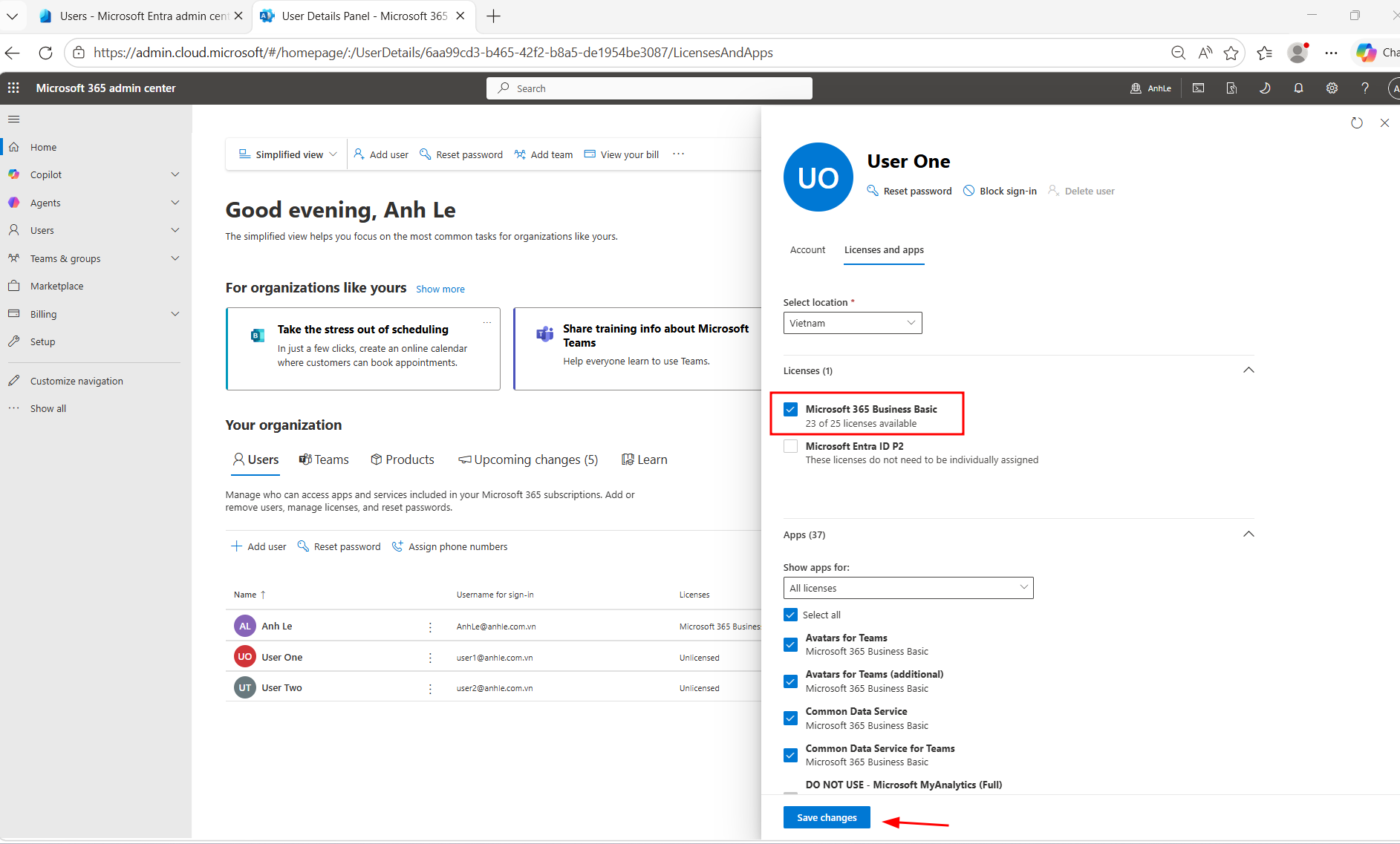Screen dimensions: 1400x844
Task: Open the Select location dropdown
Action: 853,323
